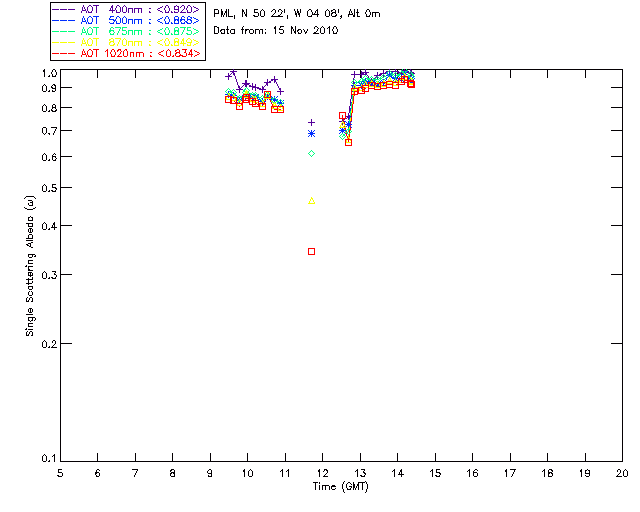Click the AOT 400nm legend entry
The width and height of the screenshot is (640, 512).
pos(126,9)
